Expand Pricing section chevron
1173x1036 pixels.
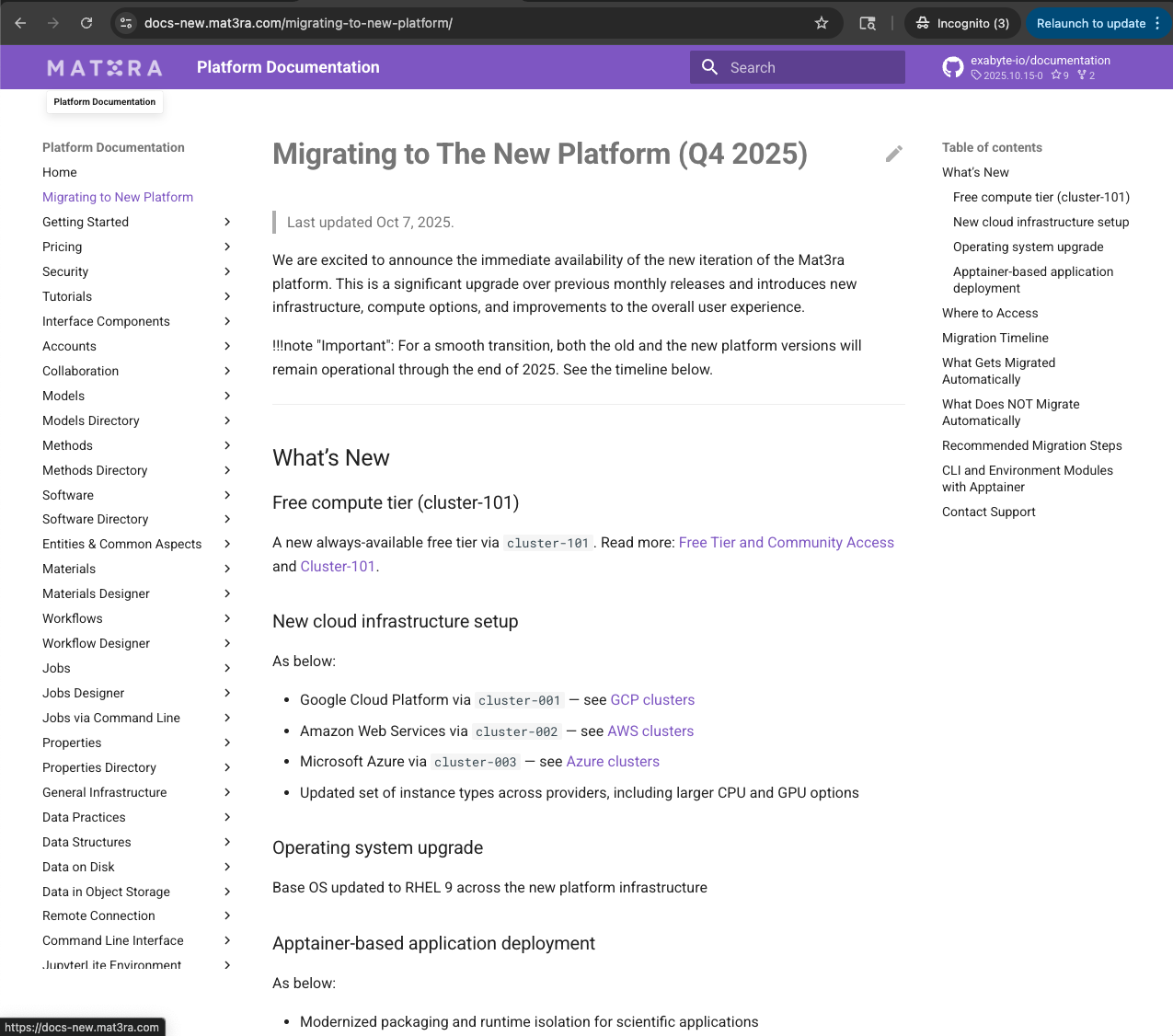(x=227, y=247)
